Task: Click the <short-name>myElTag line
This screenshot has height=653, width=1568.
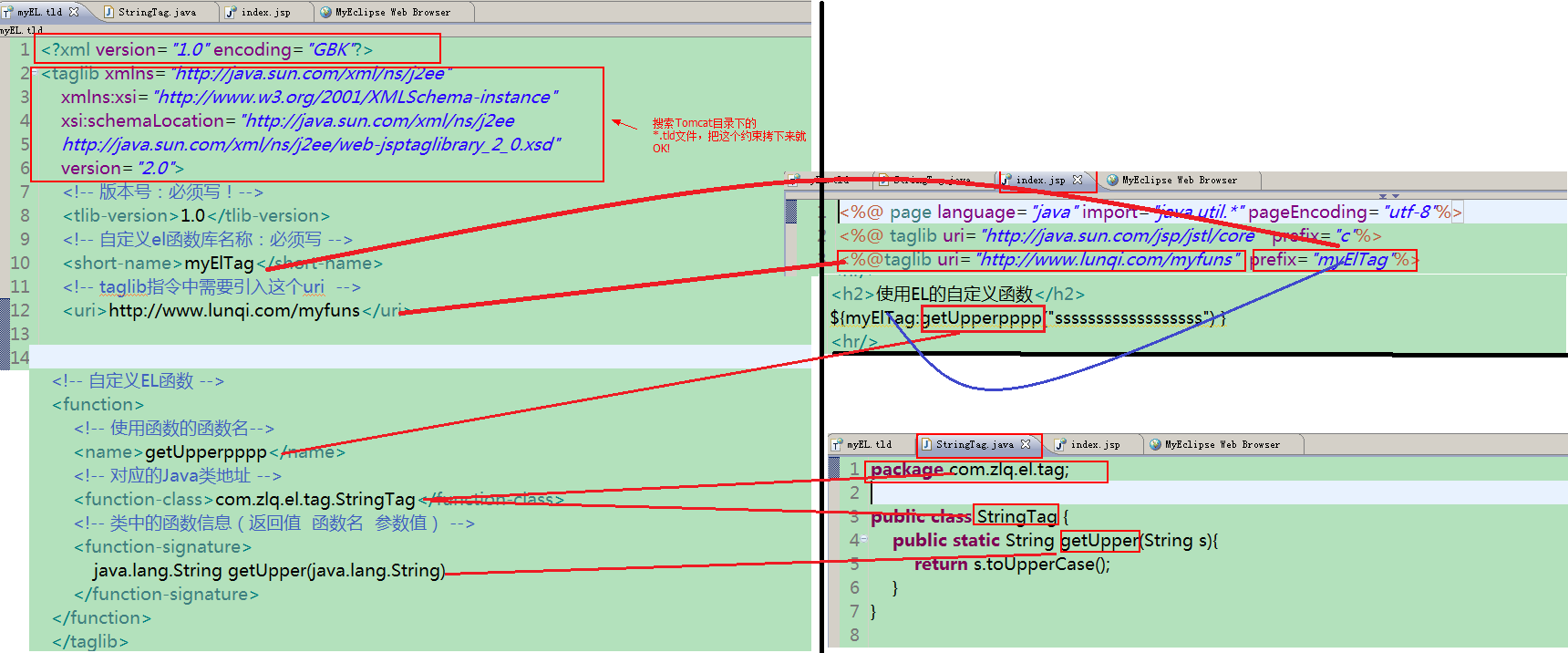Action: coord(222,263)
